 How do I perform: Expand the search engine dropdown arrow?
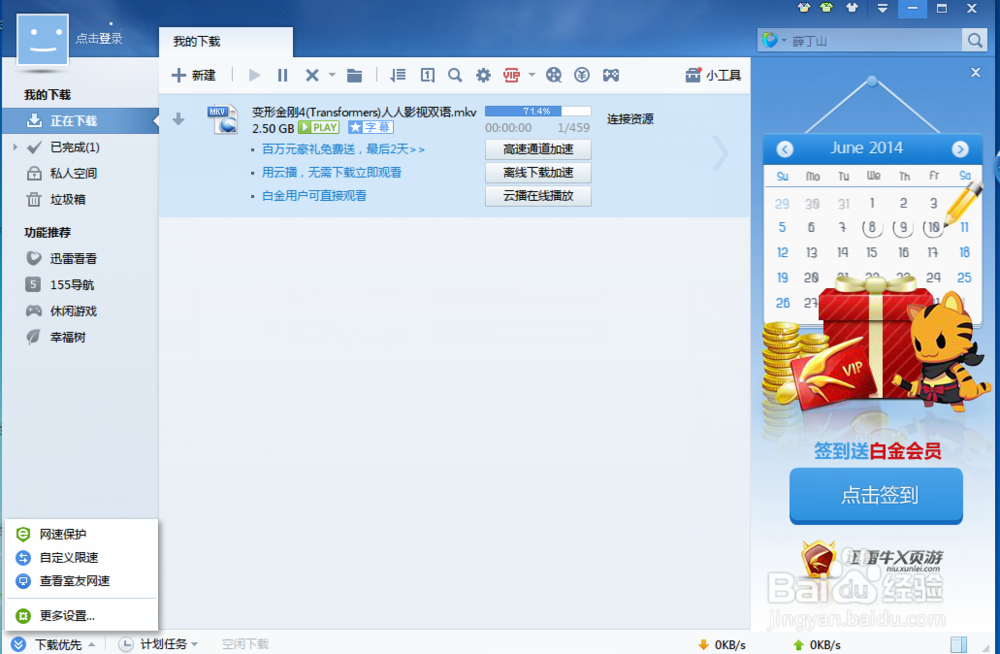tap(784, 40)
